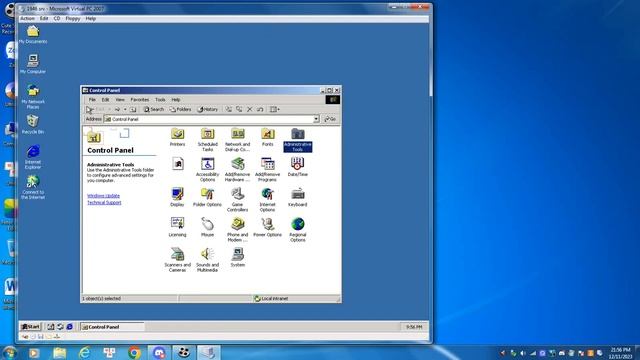This screenshot has height=360, width=640.
Task: Open the Printers folder icon
Action: click(x=178, y=138)
